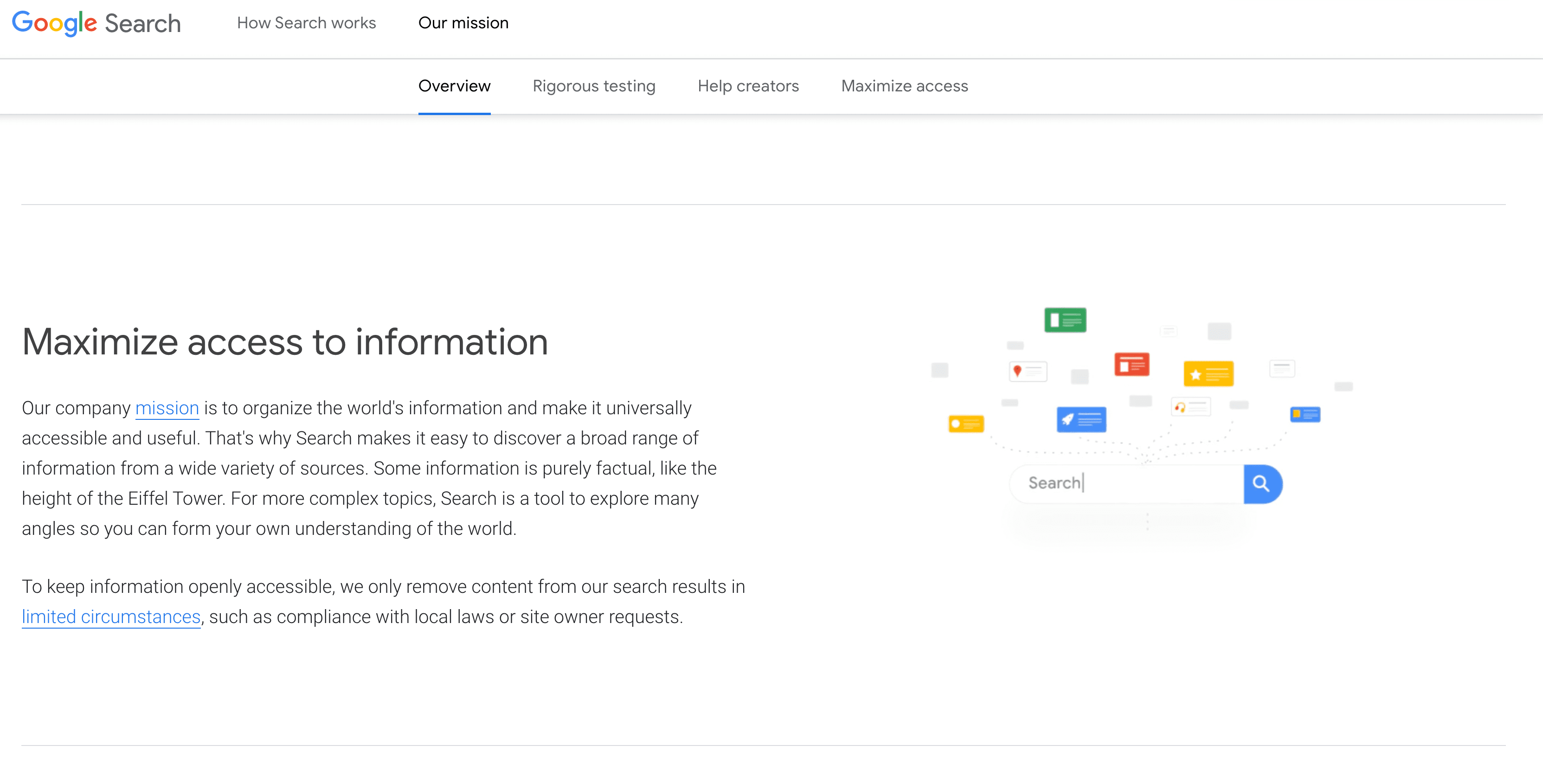The height and width of the screenshot is (784, 1543).
Task: Click the small blue card with yellow square
Action: 1305,414
